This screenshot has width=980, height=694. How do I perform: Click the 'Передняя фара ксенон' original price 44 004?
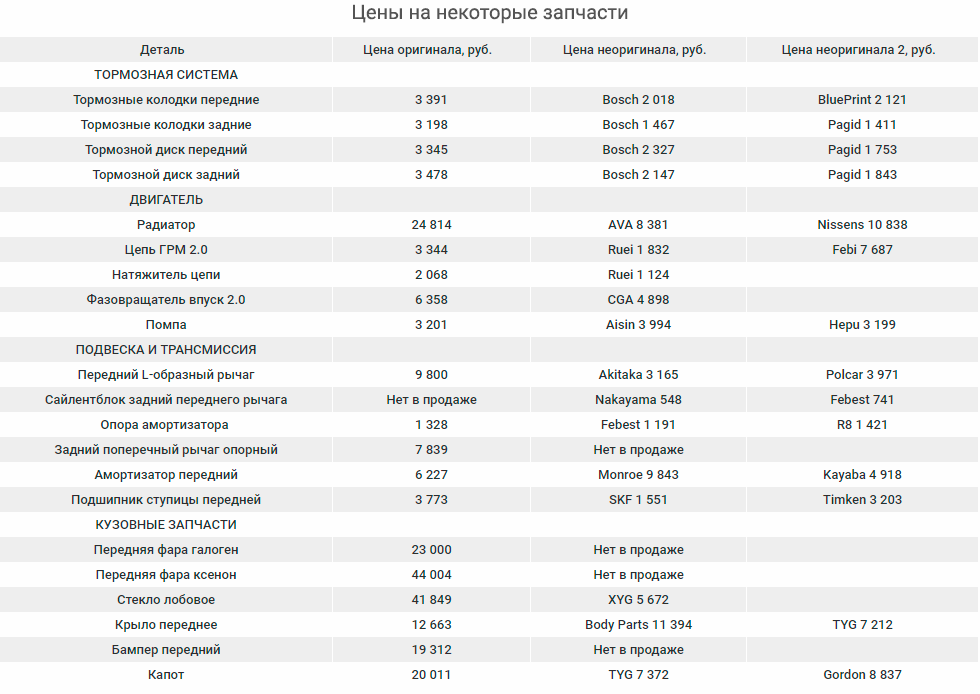click(x=431, y=575)
